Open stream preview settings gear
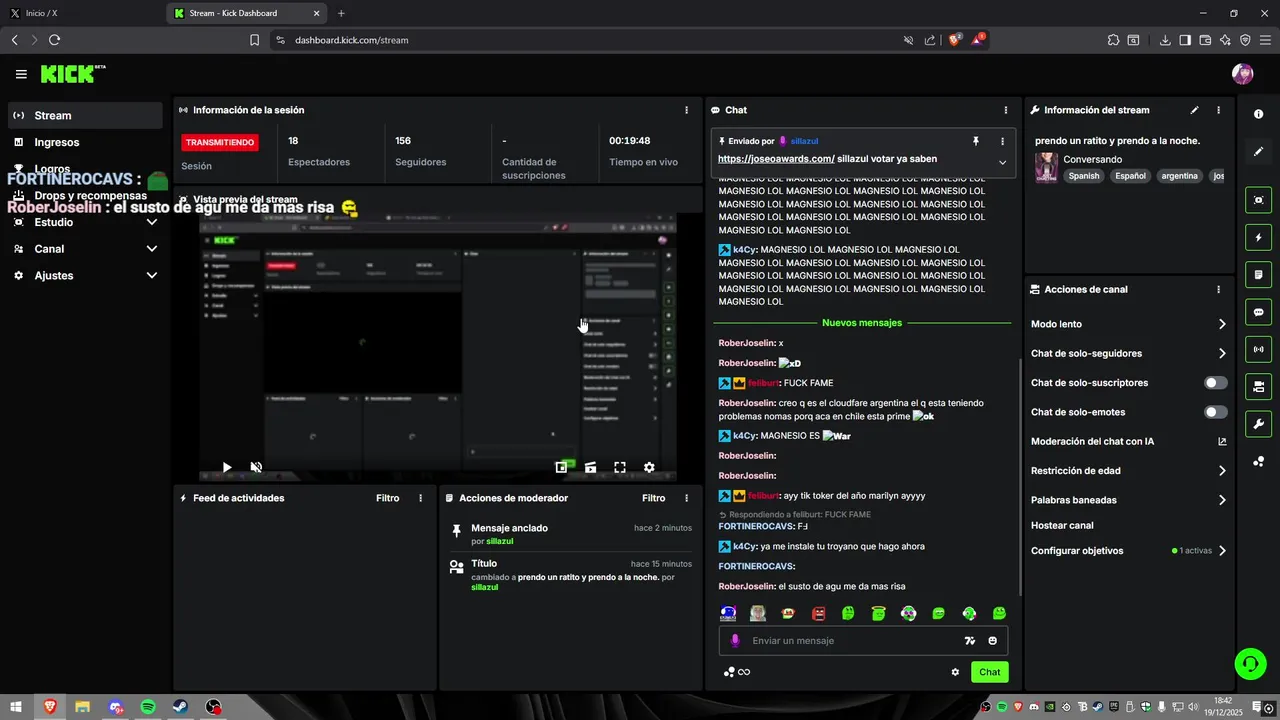The height and width of the screenshot is (720, 1280). click(649, 467)
